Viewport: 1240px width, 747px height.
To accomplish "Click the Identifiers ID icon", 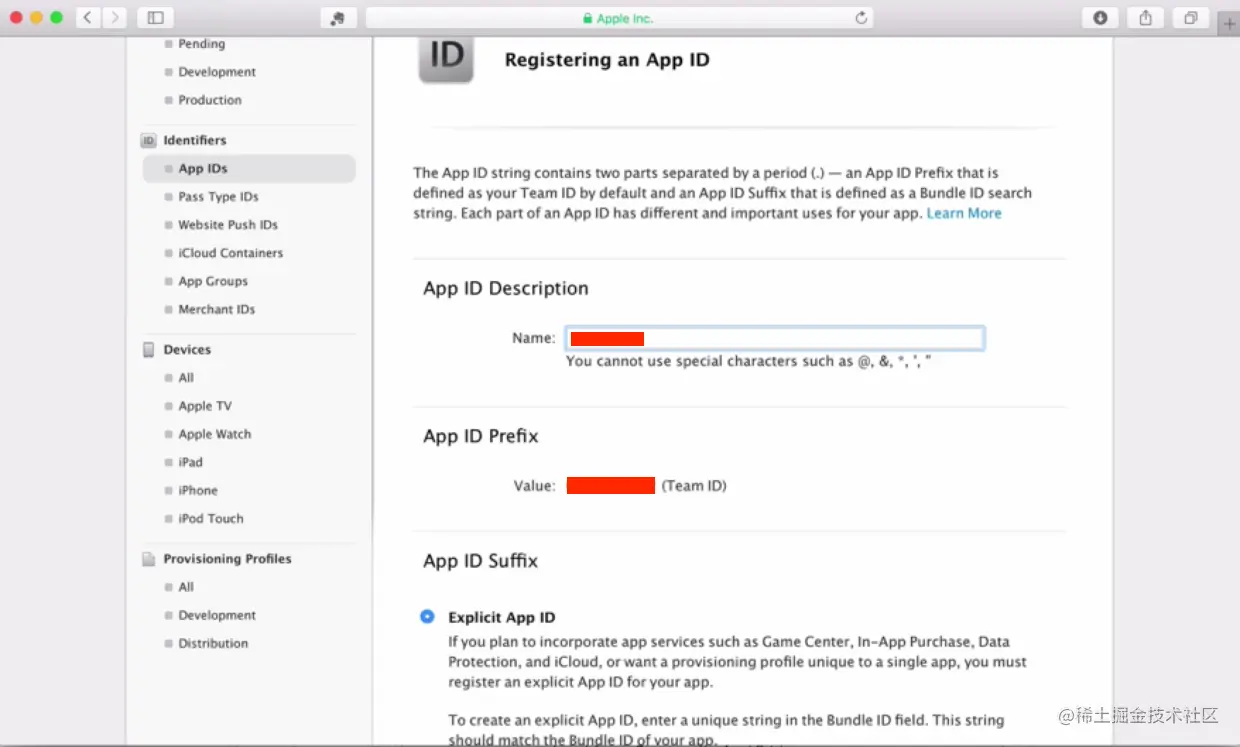I will coord(149,141).
